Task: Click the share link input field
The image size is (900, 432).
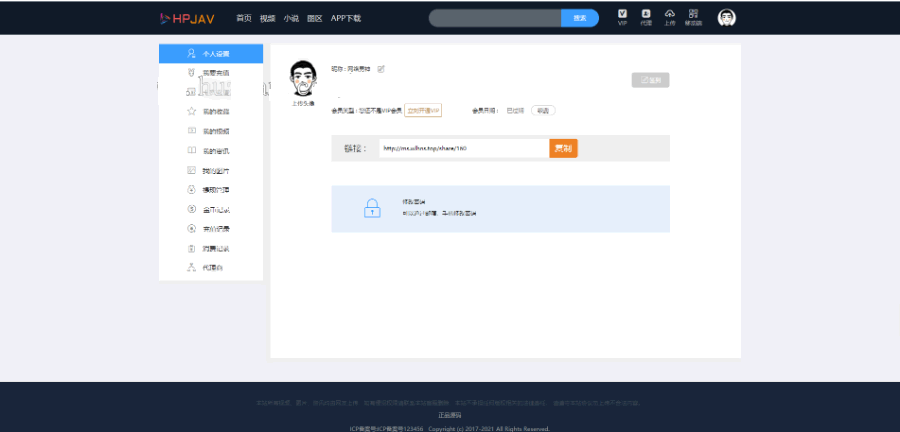Action: (463, 148)
